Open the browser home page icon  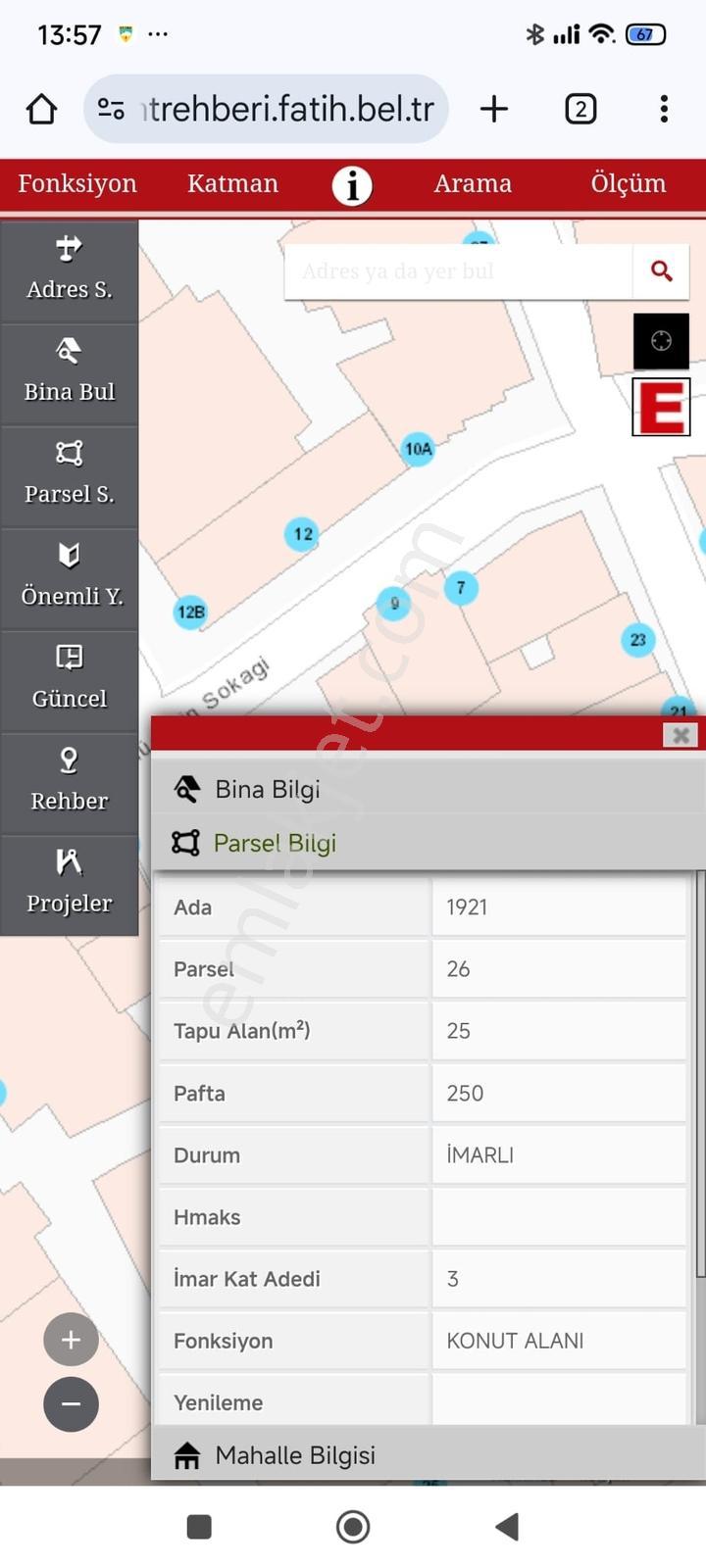click(x=41, y=109)
